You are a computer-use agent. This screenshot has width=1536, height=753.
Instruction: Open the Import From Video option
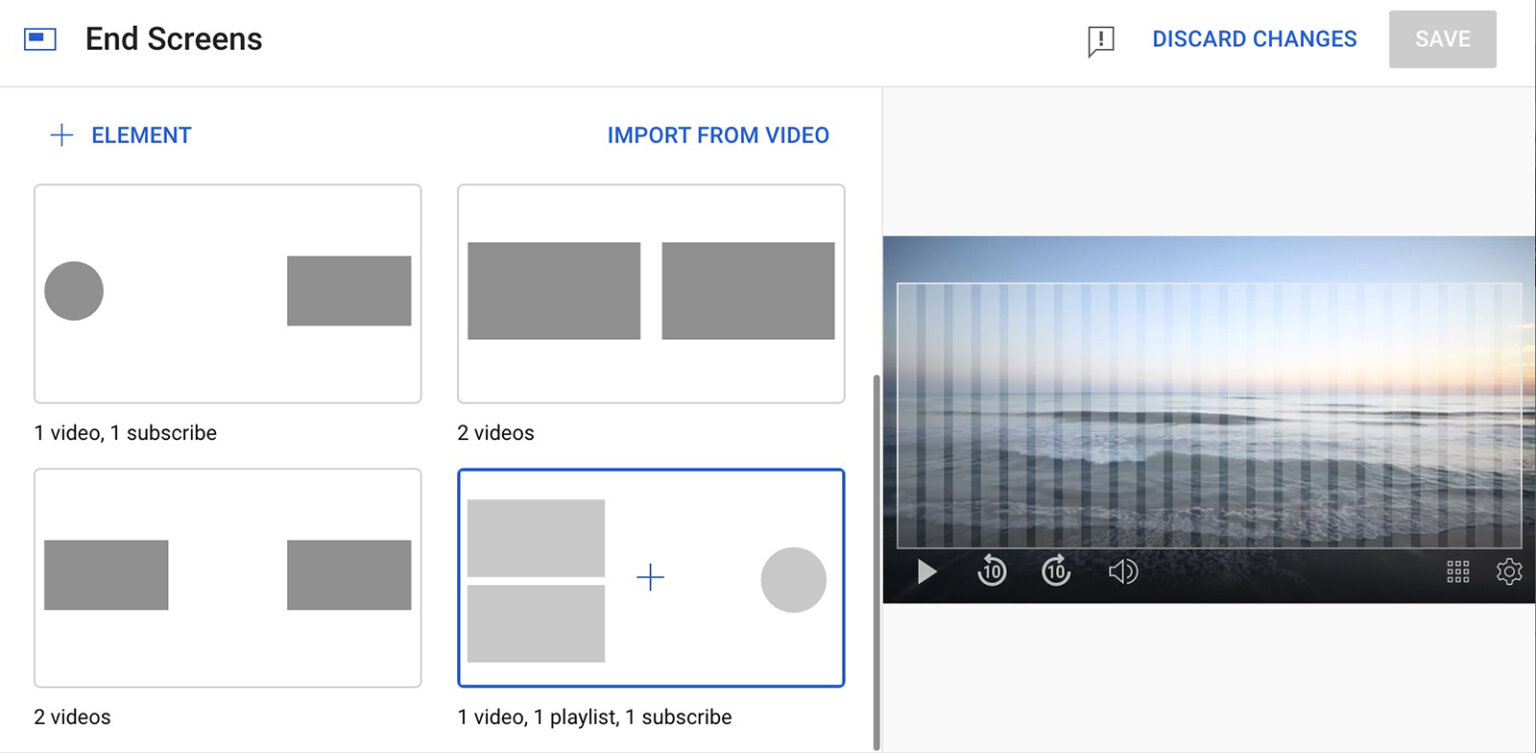[x=718, y=134]
